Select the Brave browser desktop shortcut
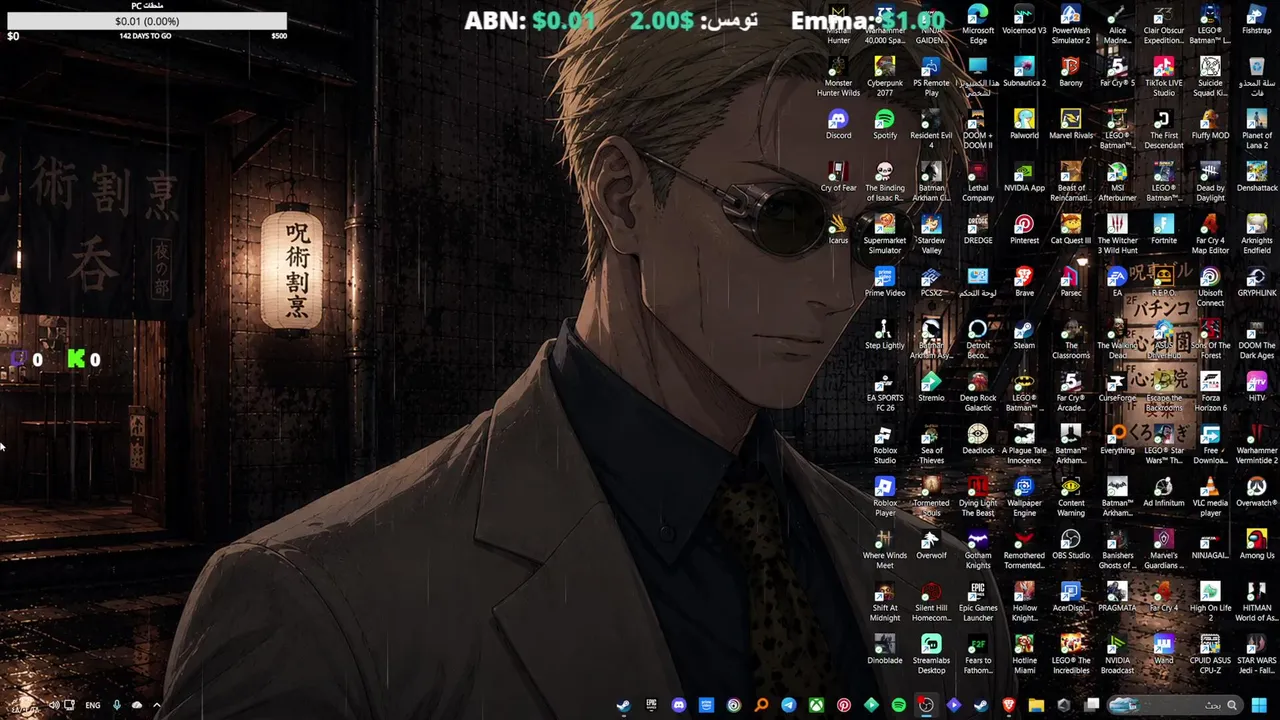The width and height of the screenshot is (1280, 720). (x=1024, y=282)
